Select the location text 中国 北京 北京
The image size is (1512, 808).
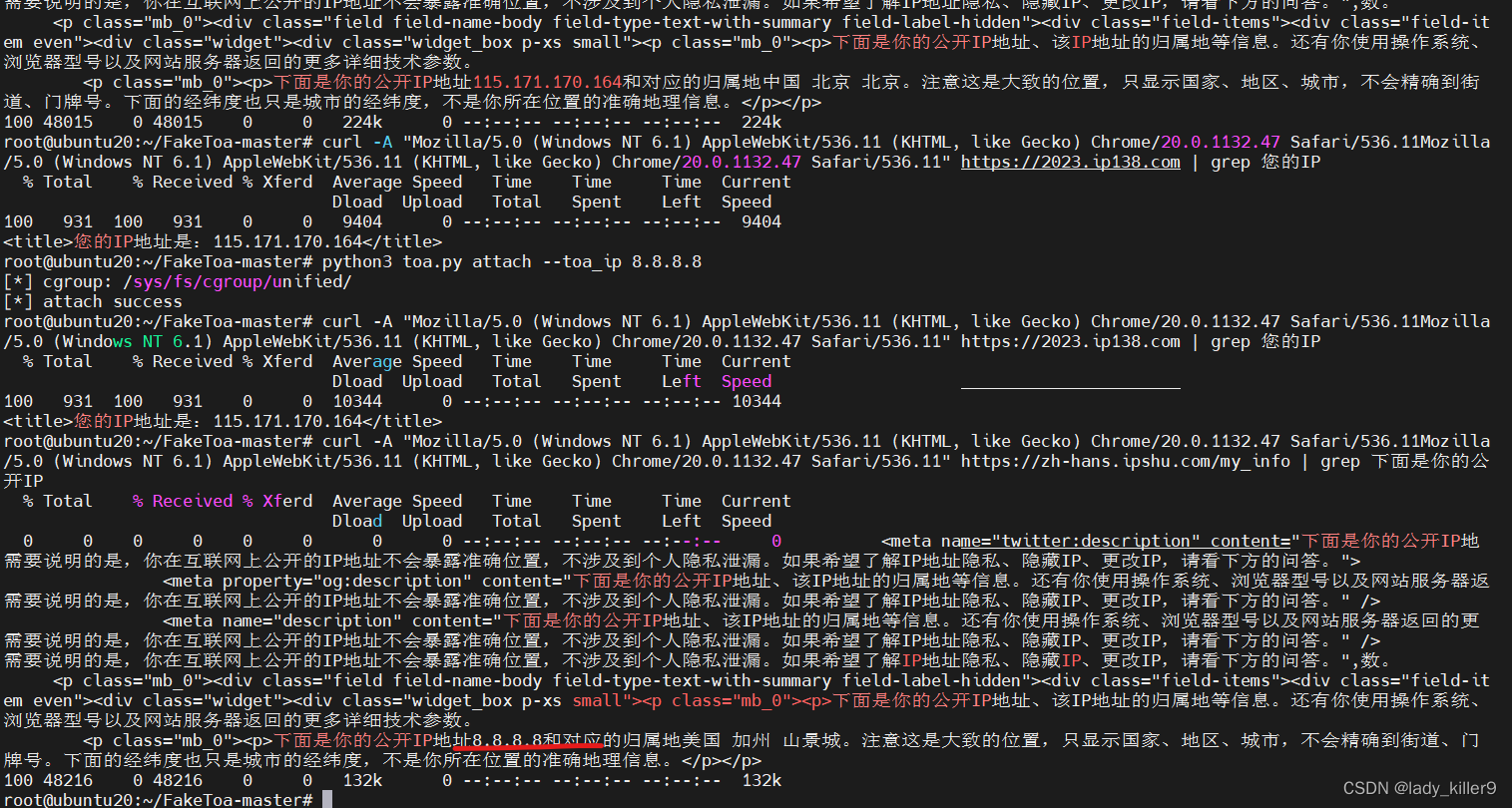pyautogui.click(x=831, y=82)
